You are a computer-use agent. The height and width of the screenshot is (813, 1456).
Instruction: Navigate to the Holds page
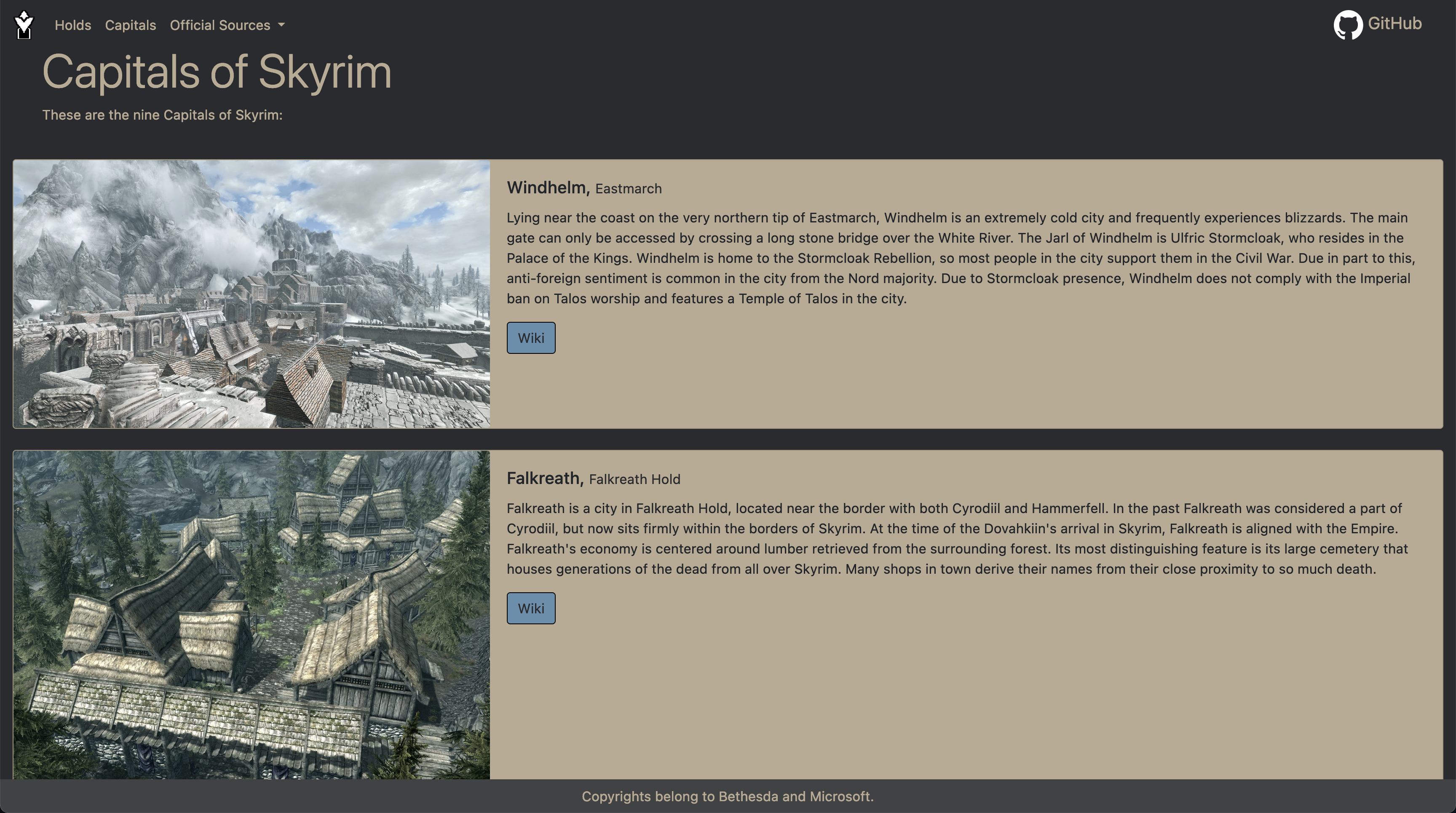point(73,25)
